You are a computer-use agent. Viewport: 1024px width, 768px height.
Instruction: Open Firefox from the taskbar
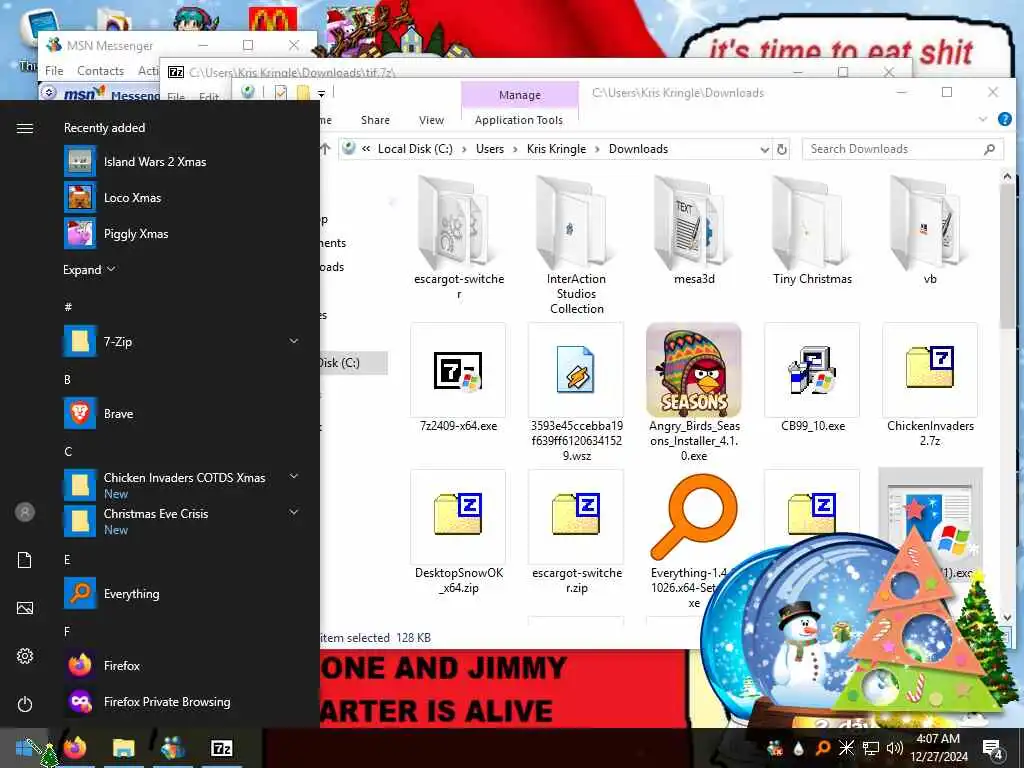(75, 748)
